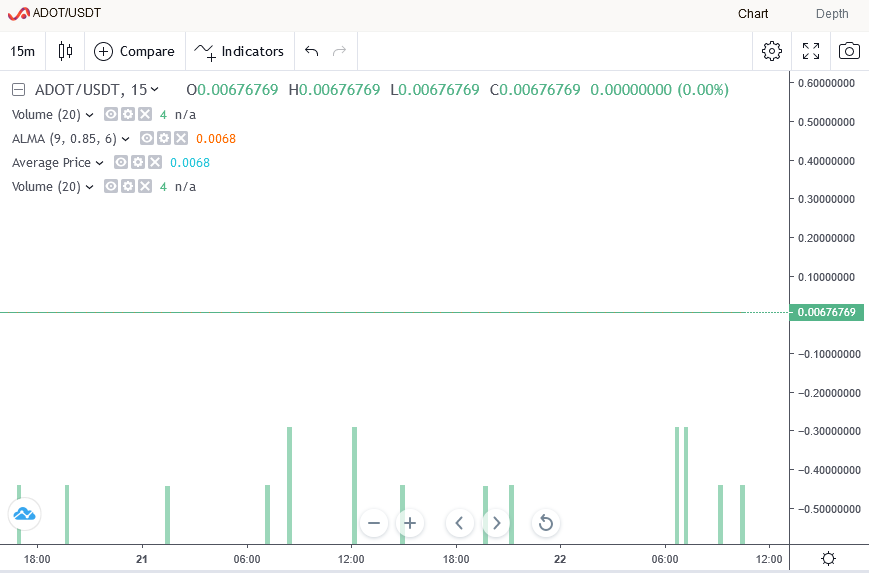The width and height of the screenshot is (869, 573).
Task: Expand the first Volume (20) dropdown arrow
Action: (x=90, y=115)
